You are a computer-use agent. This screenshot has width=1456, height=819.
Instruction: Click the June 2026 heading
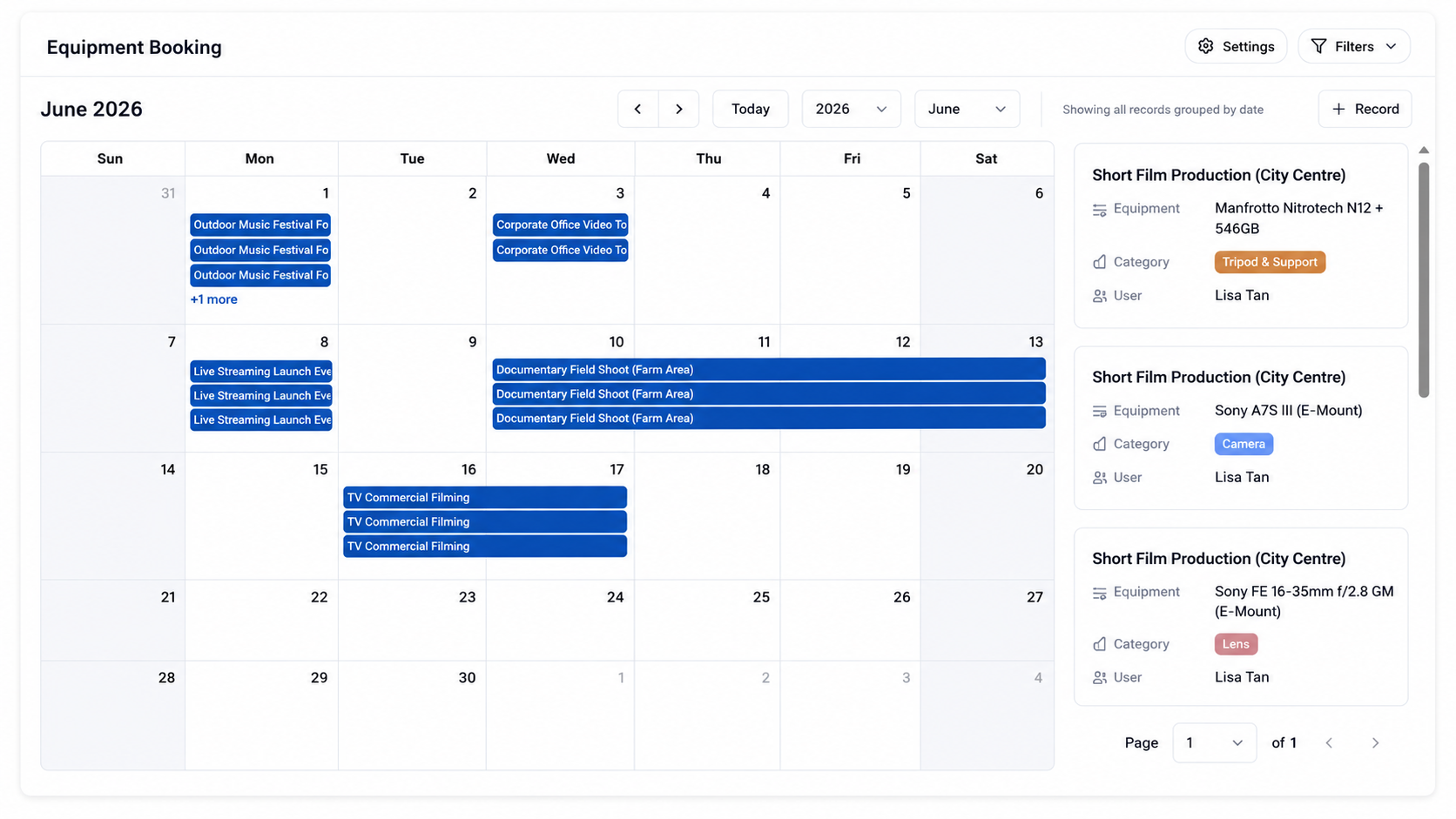point(91,109)
